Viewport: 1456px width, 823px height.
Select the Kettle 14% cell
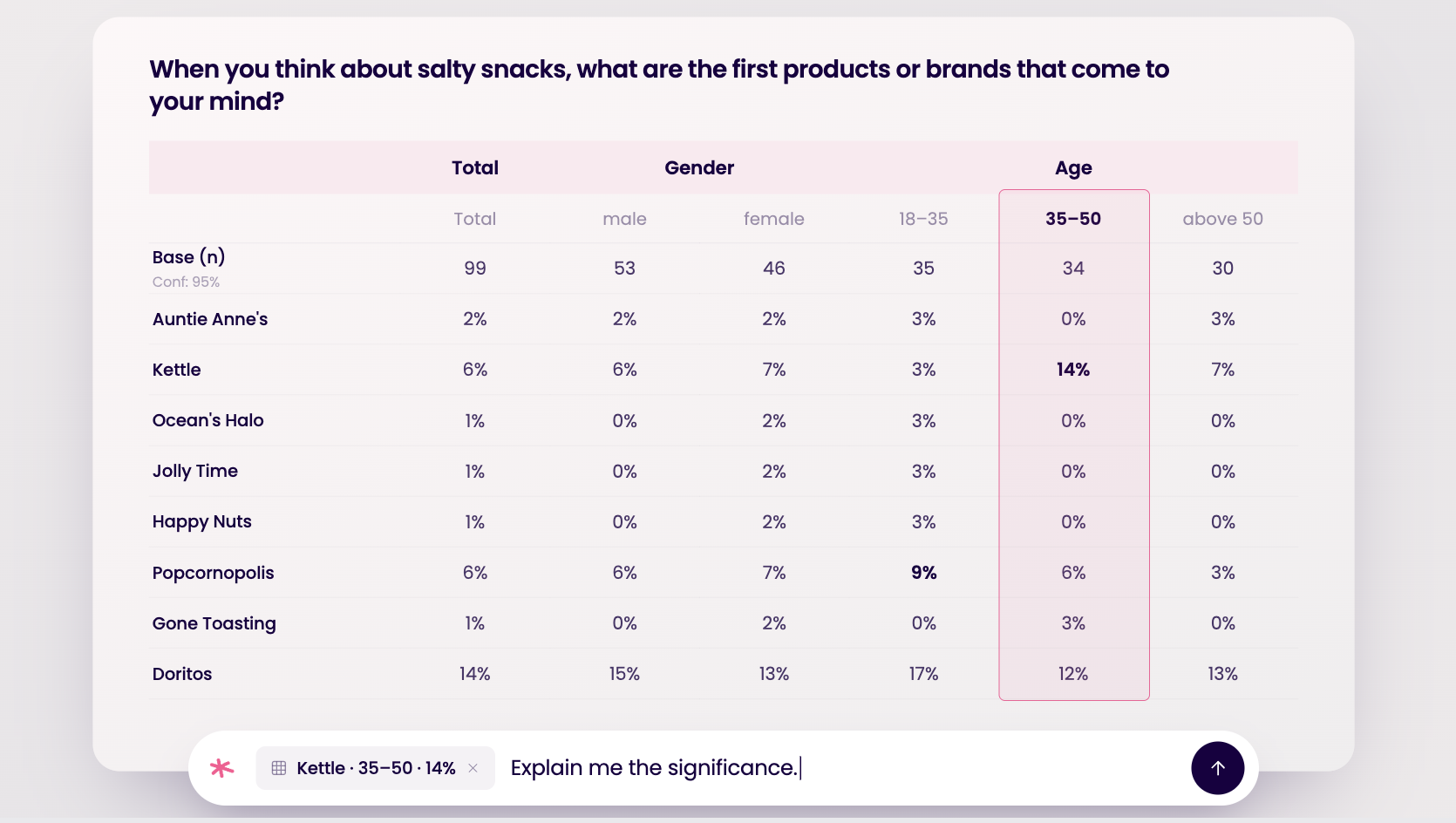point(1073,370)
